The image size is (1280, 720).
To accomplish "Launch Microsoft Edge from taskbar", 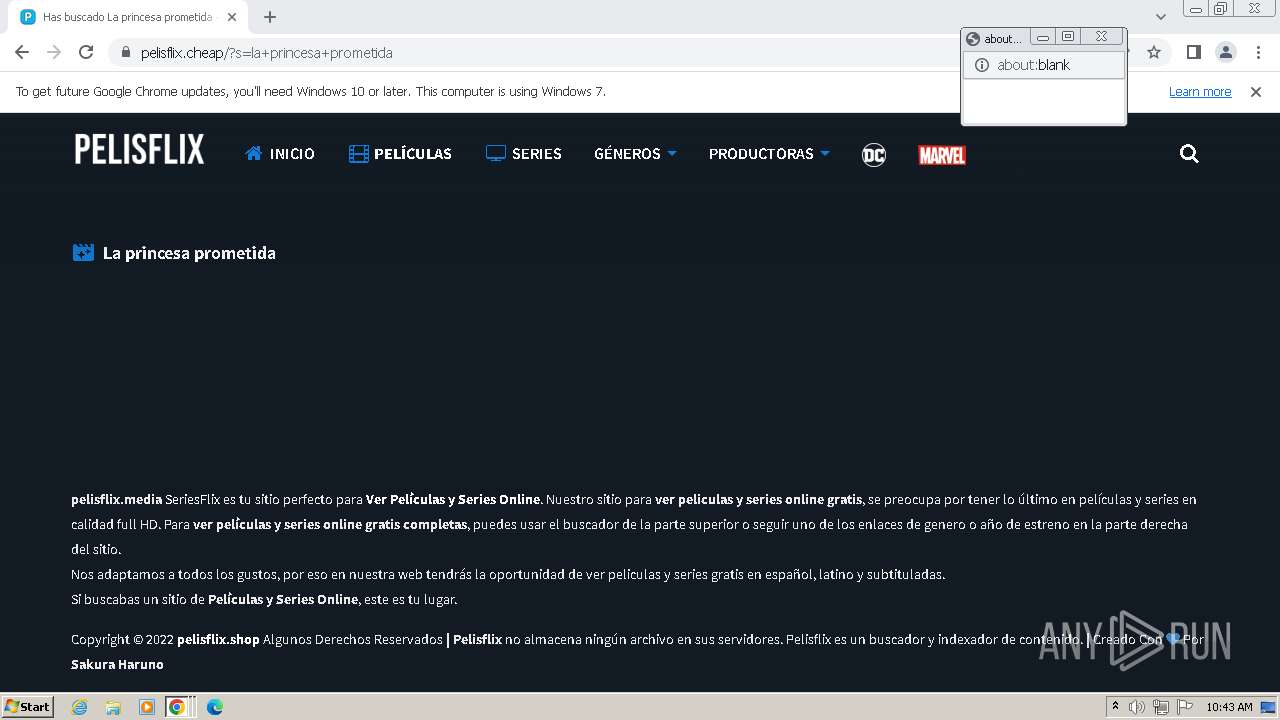I will tap(214, 707).
